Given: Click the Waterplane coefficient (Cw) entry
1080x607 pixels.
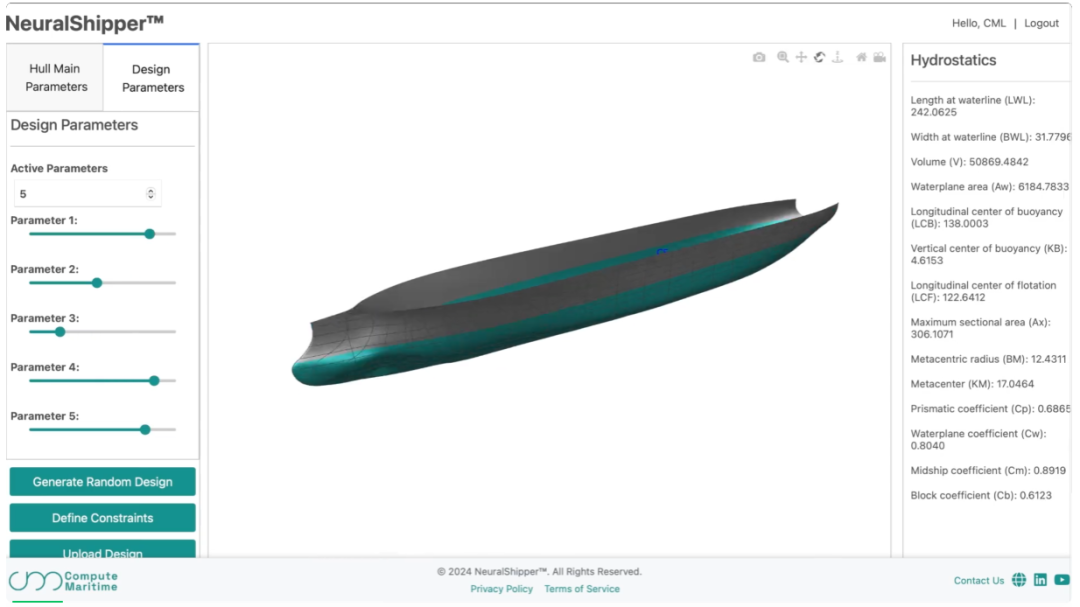Looking at the screenshot, I should [978, 440].
